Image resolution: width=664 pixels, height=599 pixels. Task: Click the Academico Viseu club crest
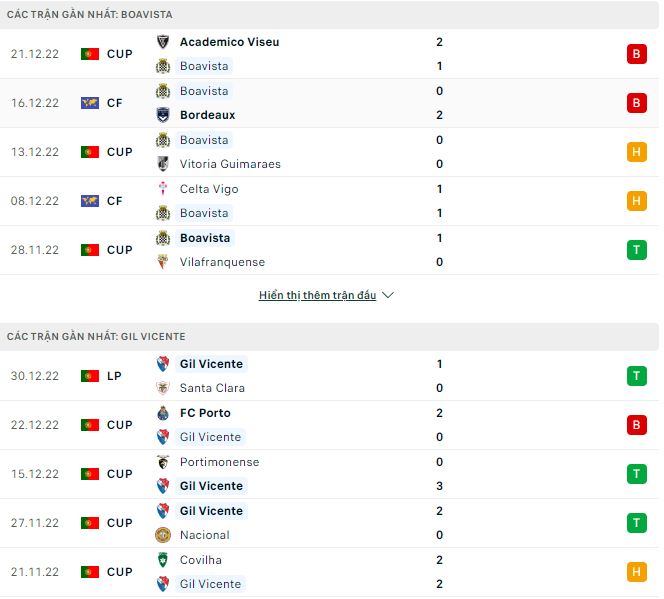[163, 42]
